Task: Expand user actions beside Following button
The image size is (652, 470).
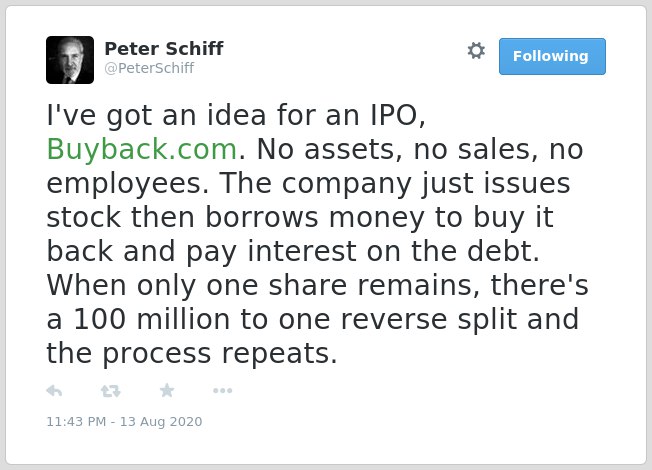Action: click(x=476, y=51)
